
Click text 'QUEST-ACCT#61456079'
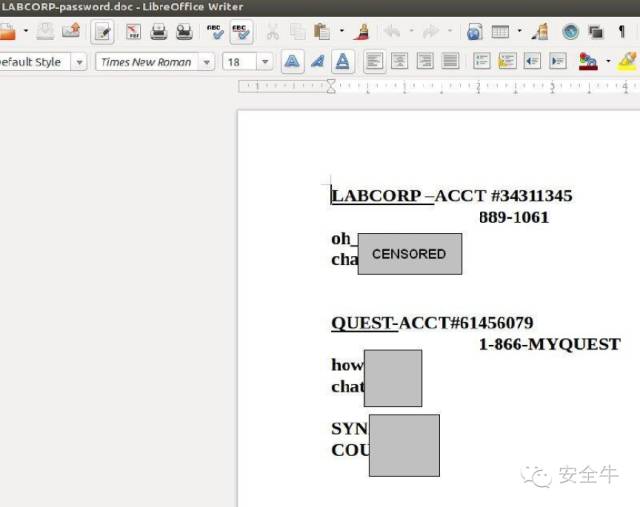432,323
